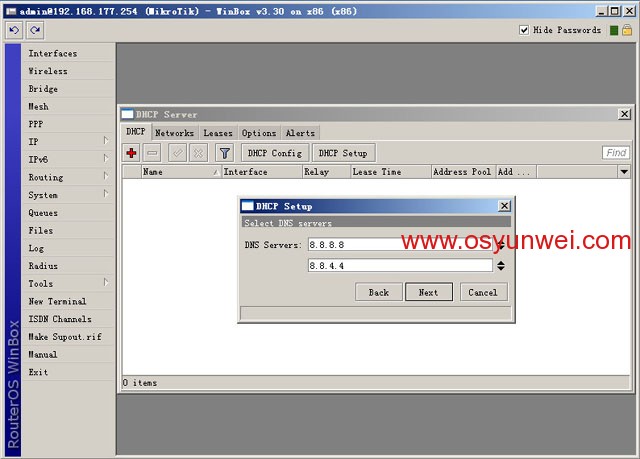The image size is (640, 459).
Task: Sort by the Lease Time column header
Action: click(x=391, y=172)
